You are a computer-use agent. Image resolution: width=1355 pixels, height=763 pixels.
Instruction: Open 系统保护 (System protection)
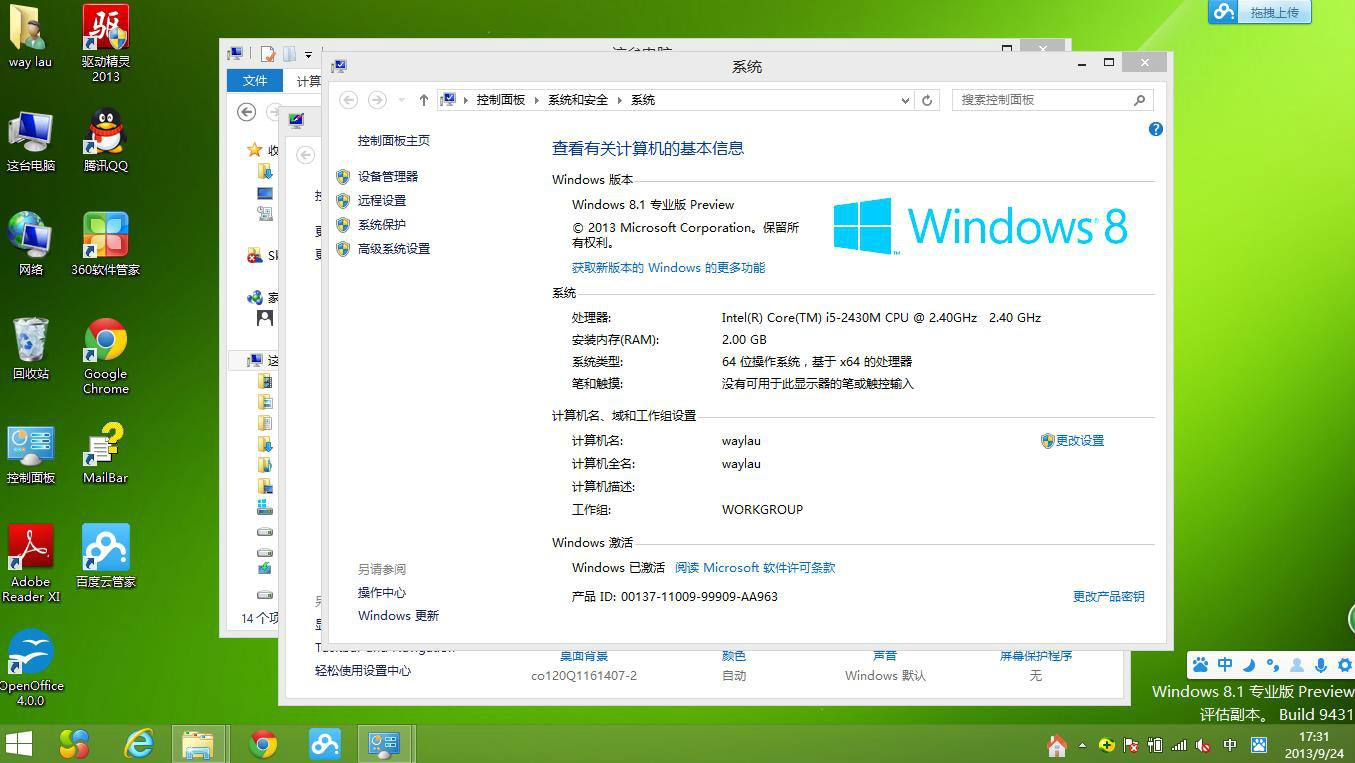(380, 224)
